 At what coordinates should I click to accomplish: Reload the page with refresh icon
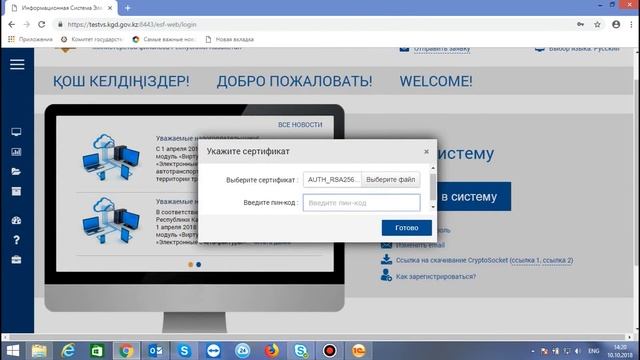(x=42, y=24)
